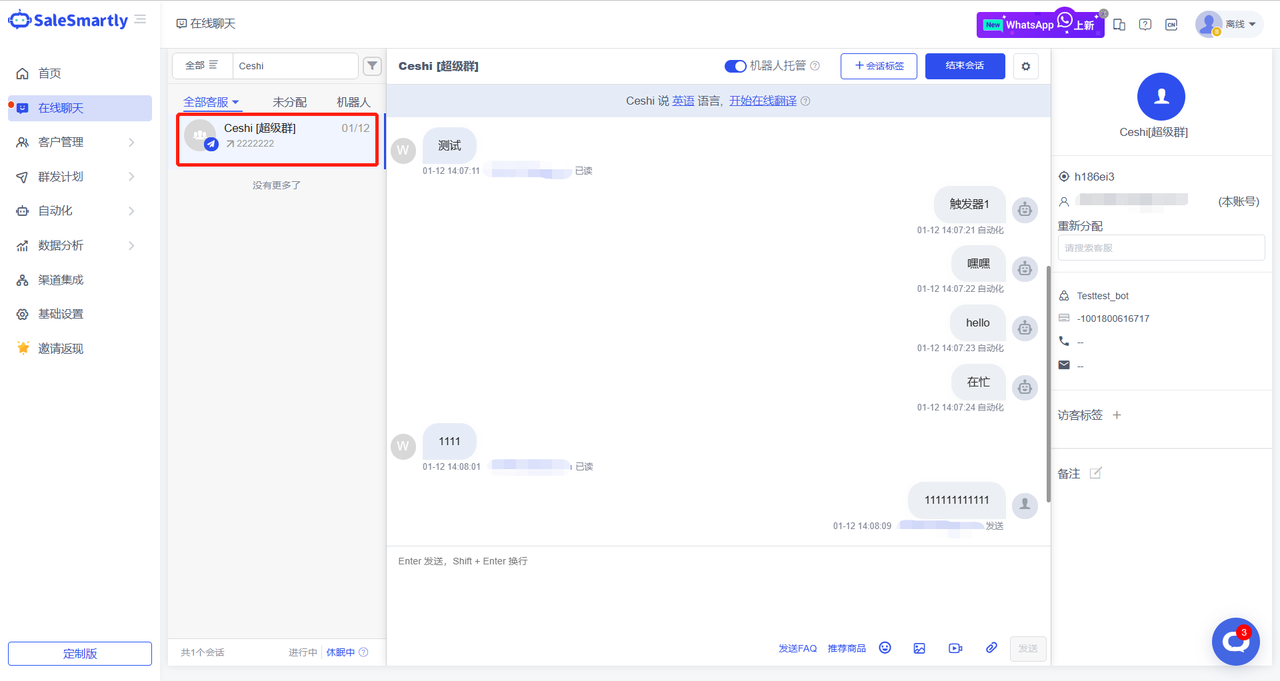Open chat settings gear icon

point(1025,66)
